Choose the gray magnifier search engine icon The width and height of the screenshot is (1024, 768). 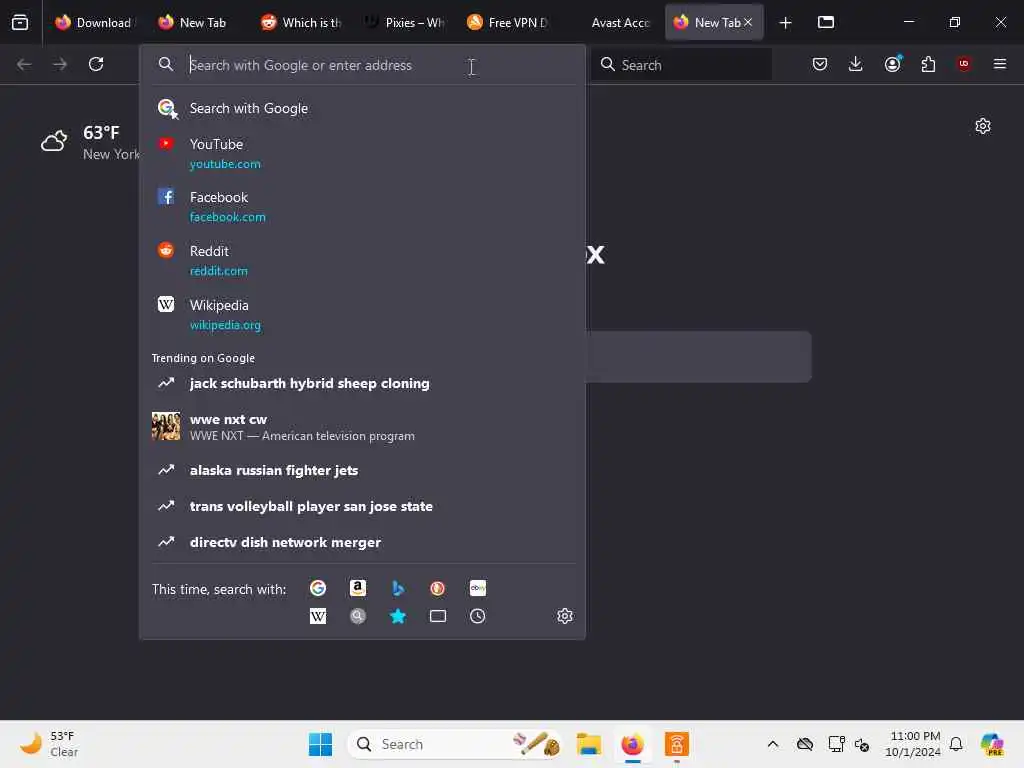(x=358, y=616)
